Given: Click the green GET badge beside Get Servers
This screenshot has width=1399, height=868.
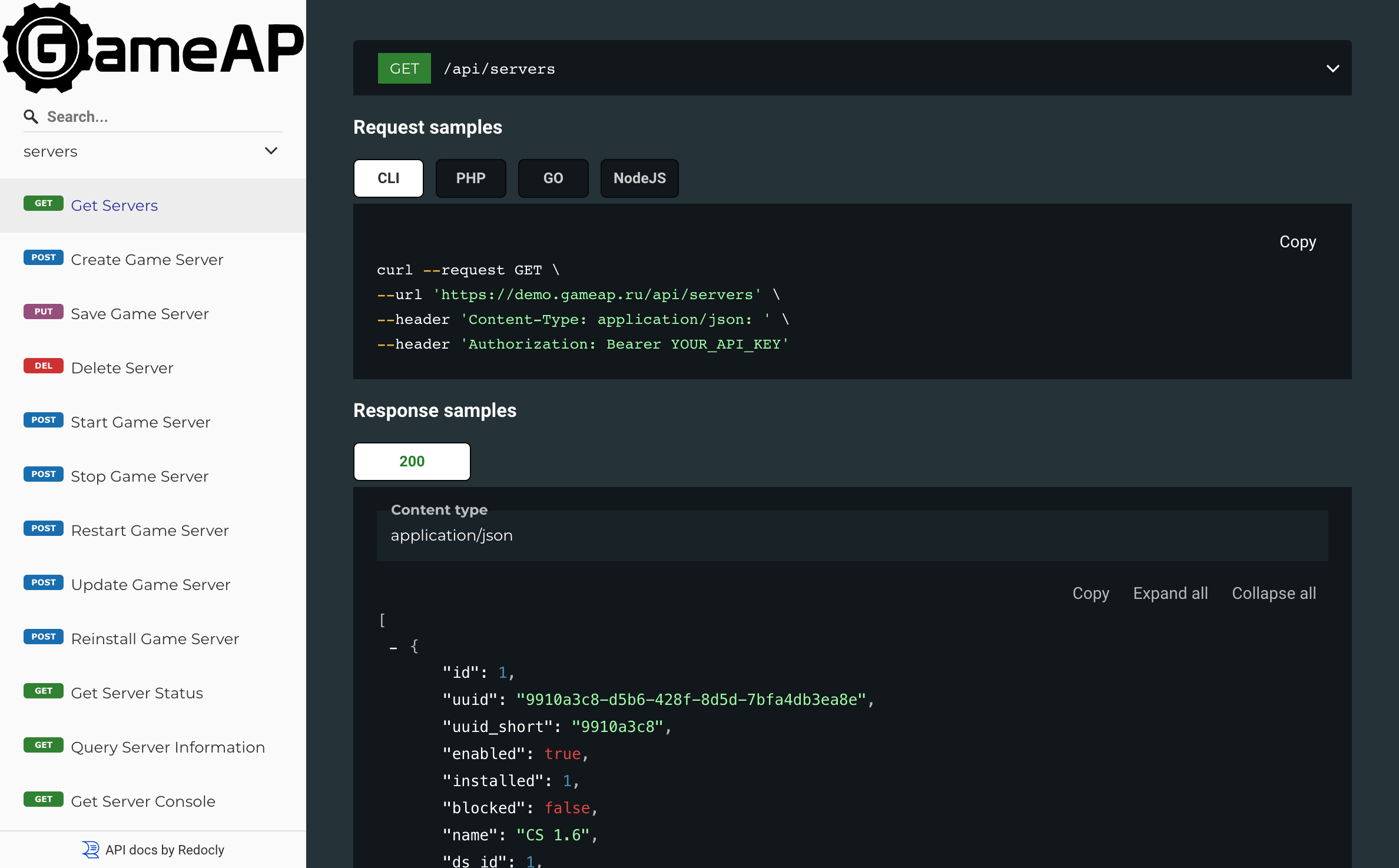Looking at the screenshot, I should point(43,203).
